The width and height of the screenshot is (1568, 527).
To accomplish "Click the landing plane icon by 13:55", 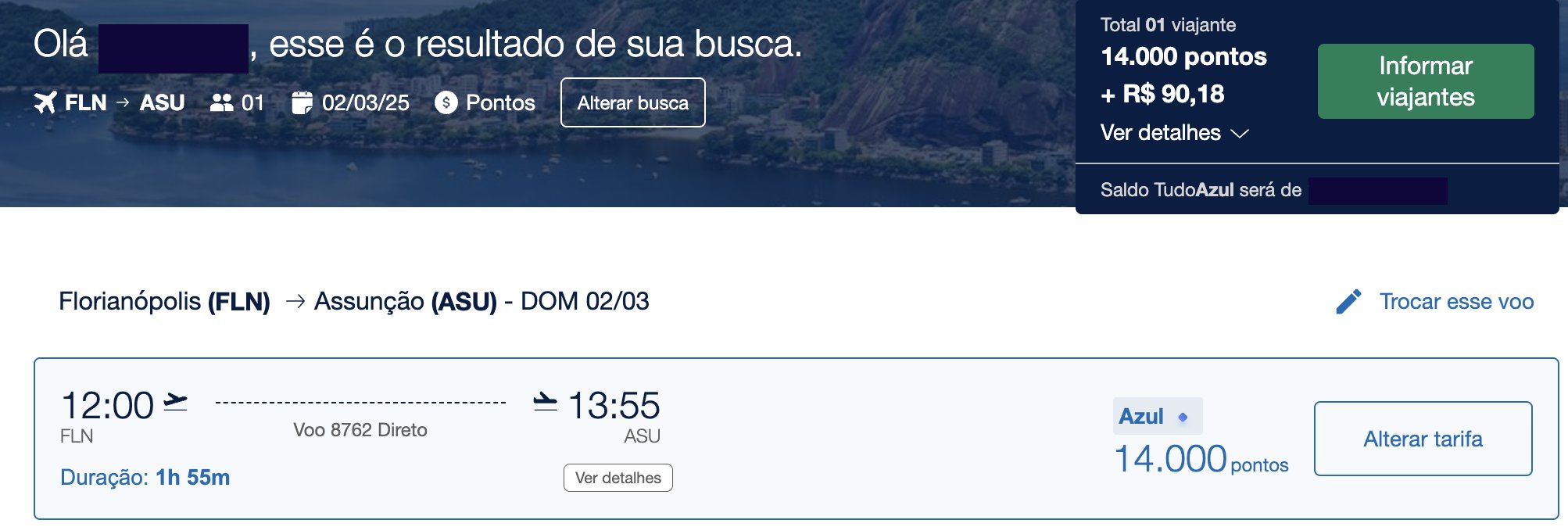I will coord(546,402).
